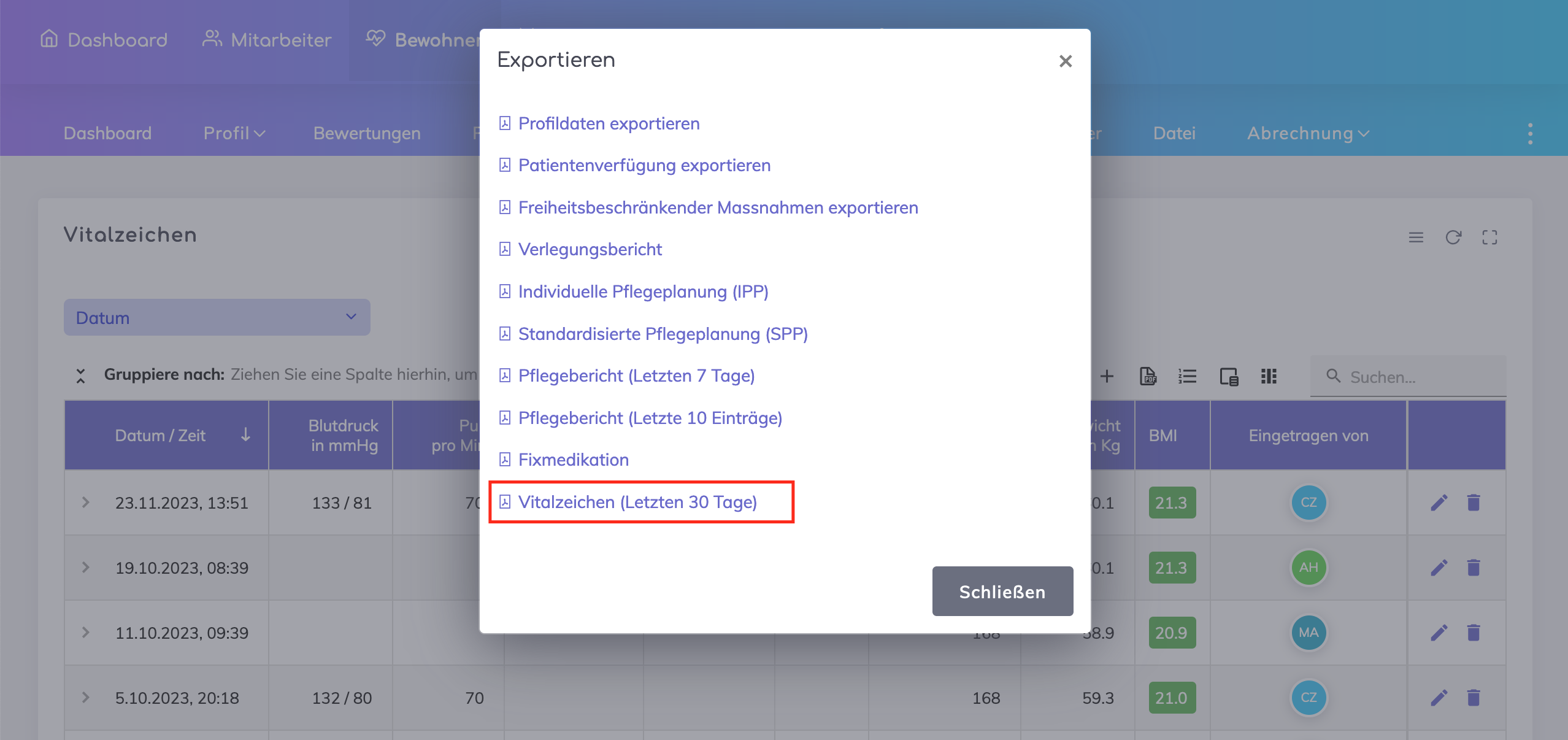This screenshot has width=1568, height=740.
Task: Expand the 5.10.2023, 20:18 row
Action: coord(85,698)
